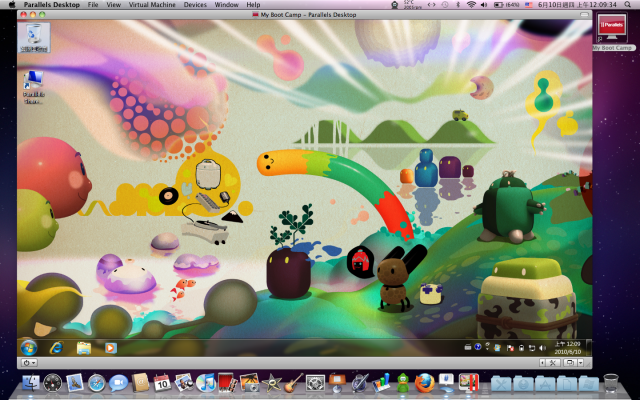Launch iTunes from the Dock

coord(206,383)
